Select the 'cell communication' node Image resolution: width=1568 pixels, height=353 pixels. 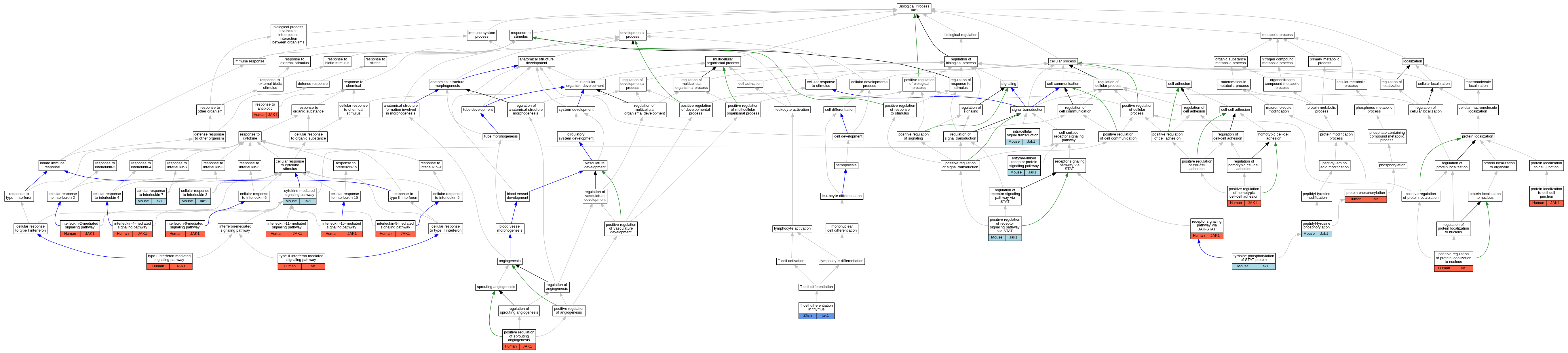pos(1063,84)
